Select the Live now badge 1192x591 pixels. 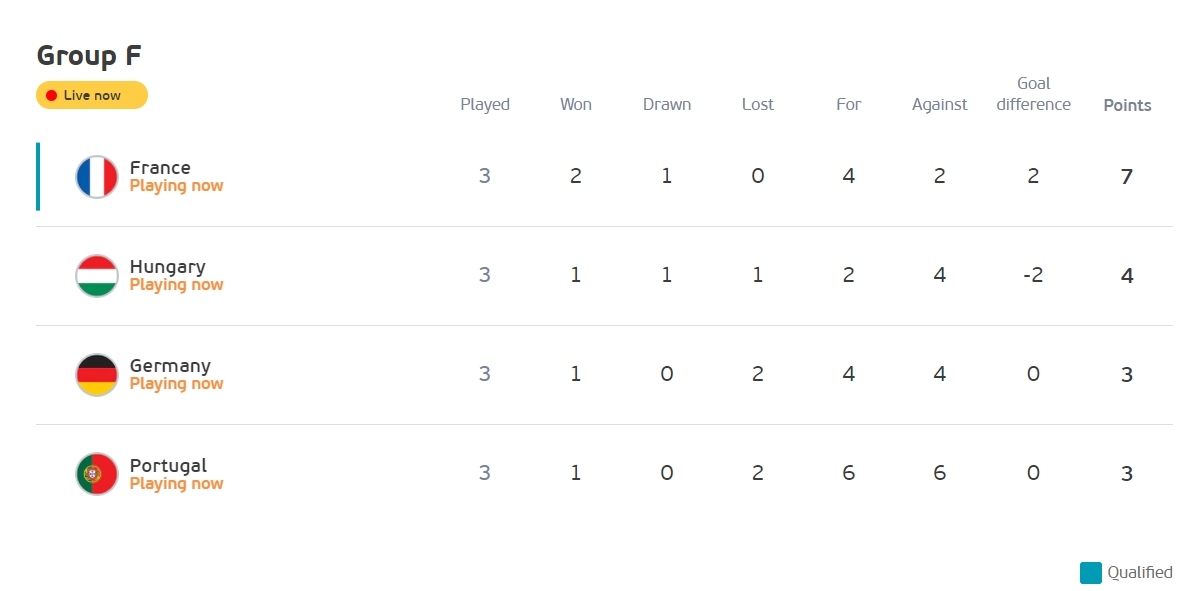pyautogui.click(x=91, y=95)
